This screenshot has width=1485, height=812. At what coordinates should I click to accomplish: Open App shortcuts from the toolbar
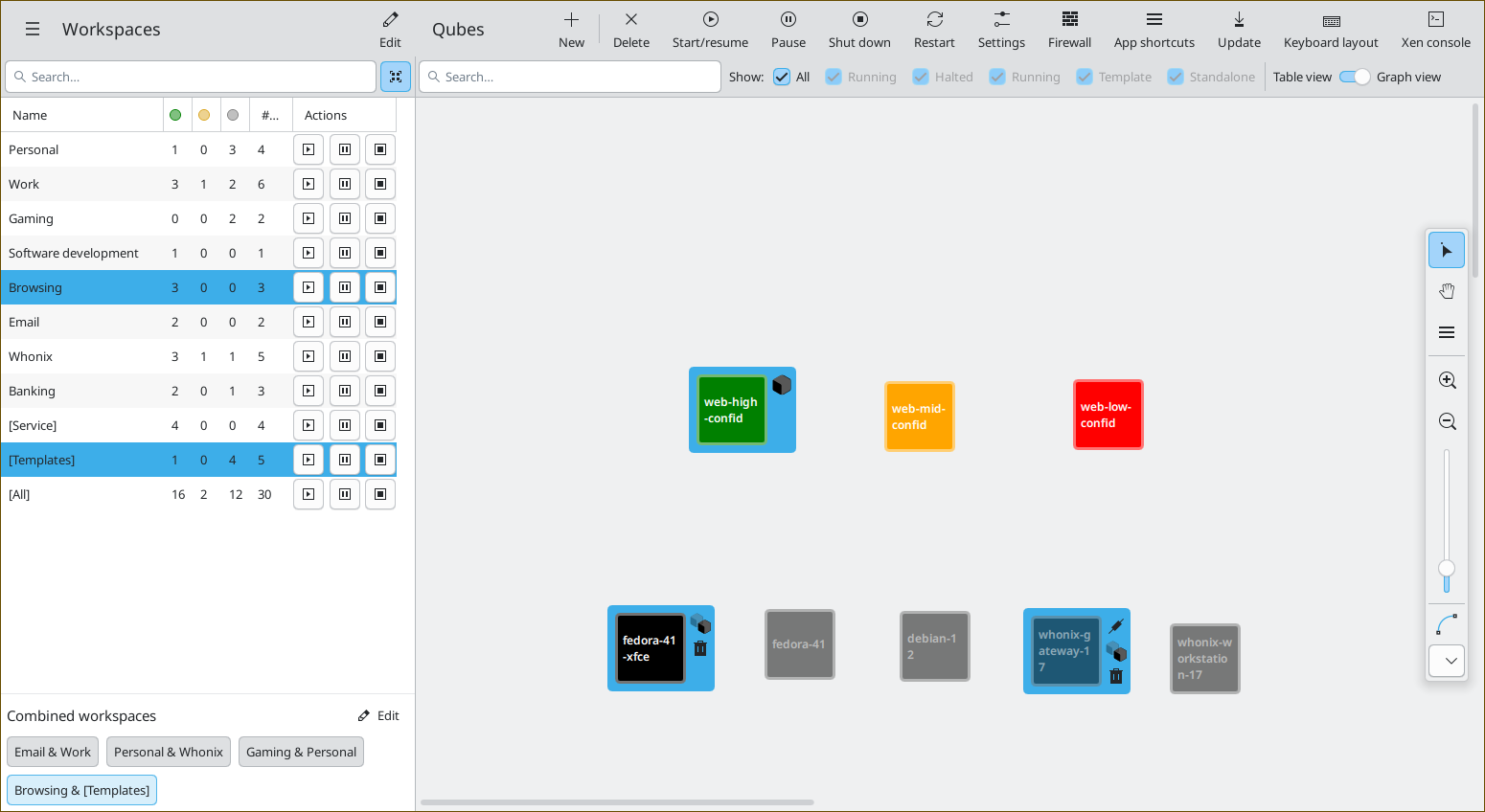point(1154,29)
